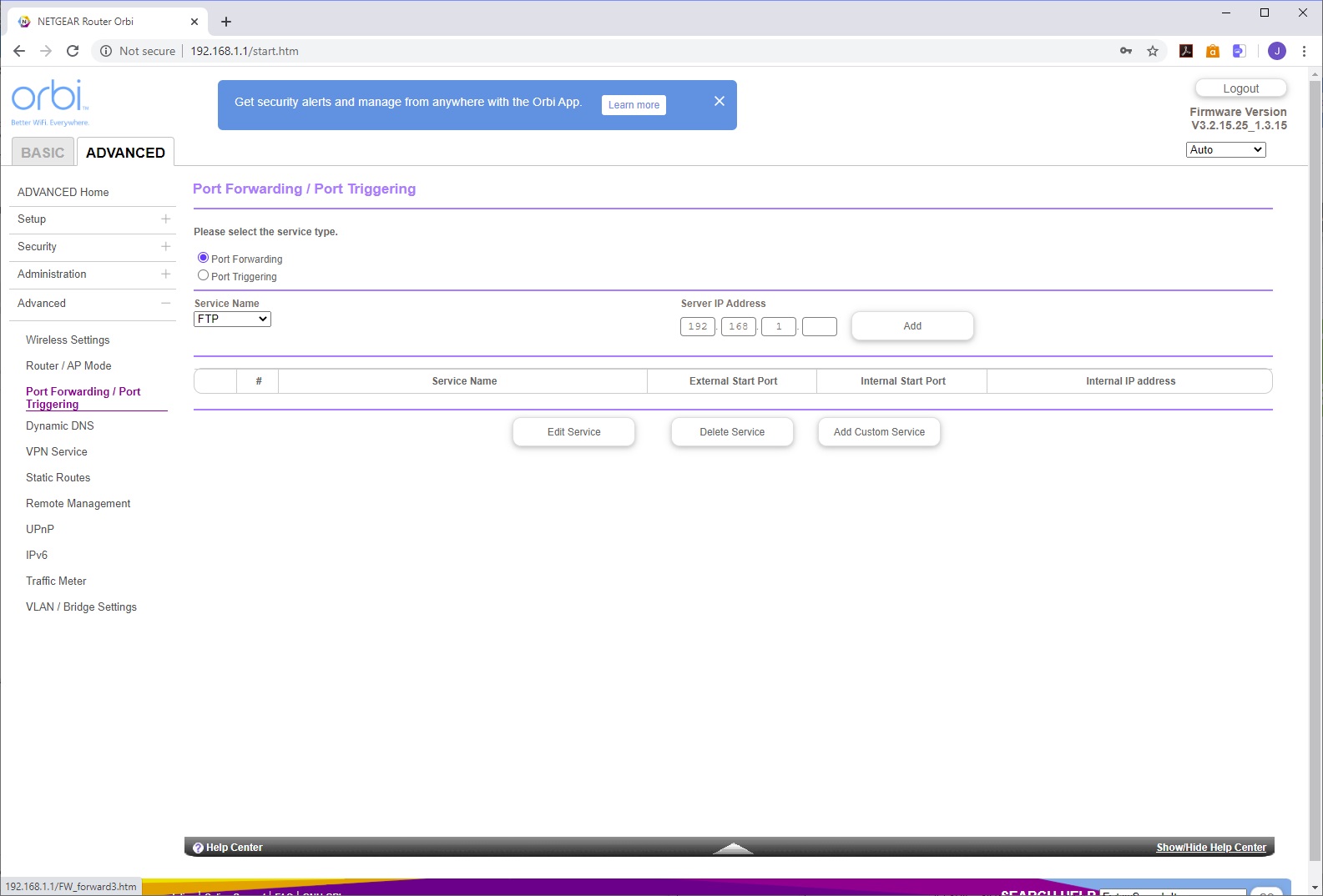Open Dynamic DNS in sidebar
Viewport: 1323px width, 896px height.
(60, 425)
